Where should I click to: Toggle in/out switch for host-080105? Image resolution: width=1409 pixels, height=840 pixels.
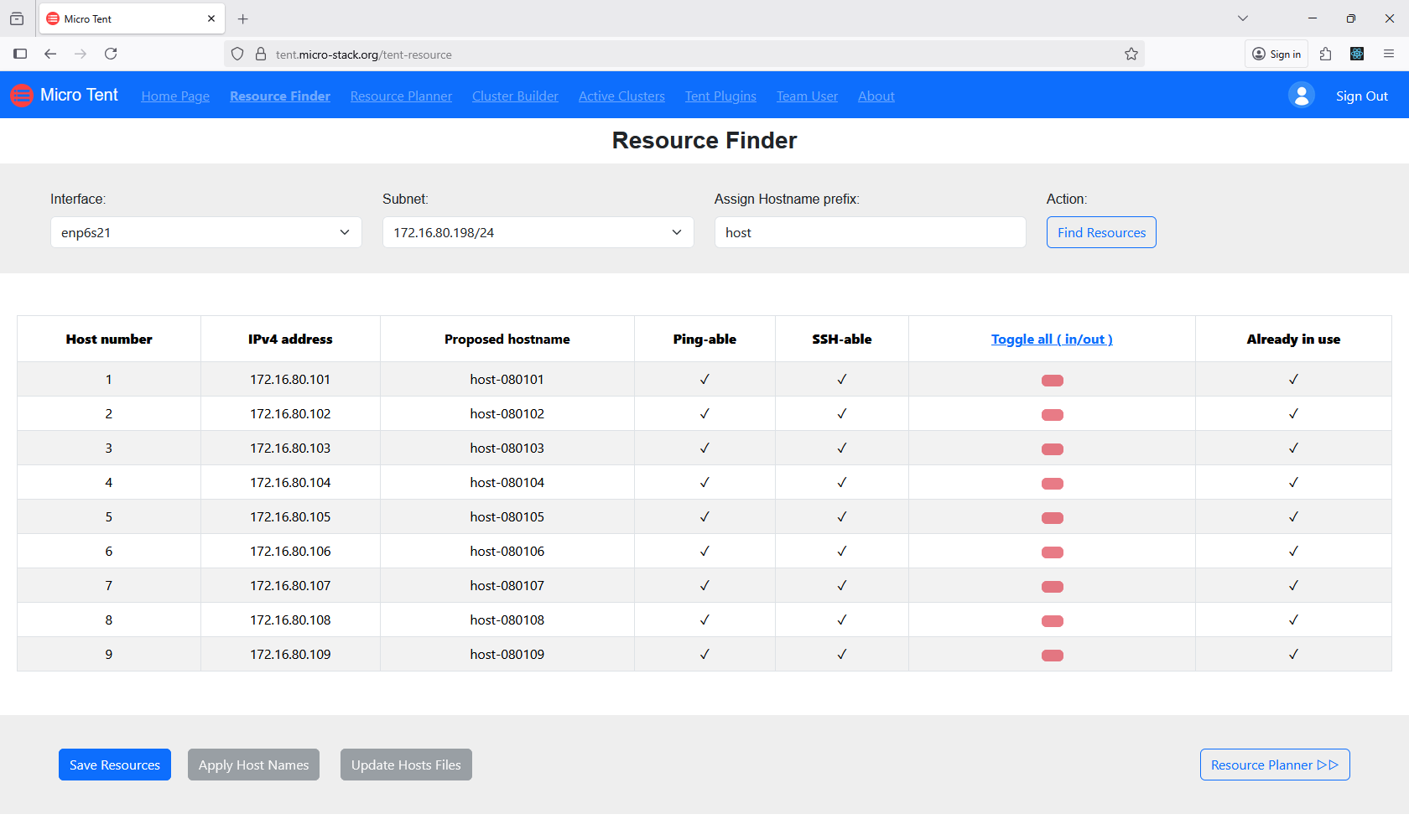click(x=1053, y=517)
